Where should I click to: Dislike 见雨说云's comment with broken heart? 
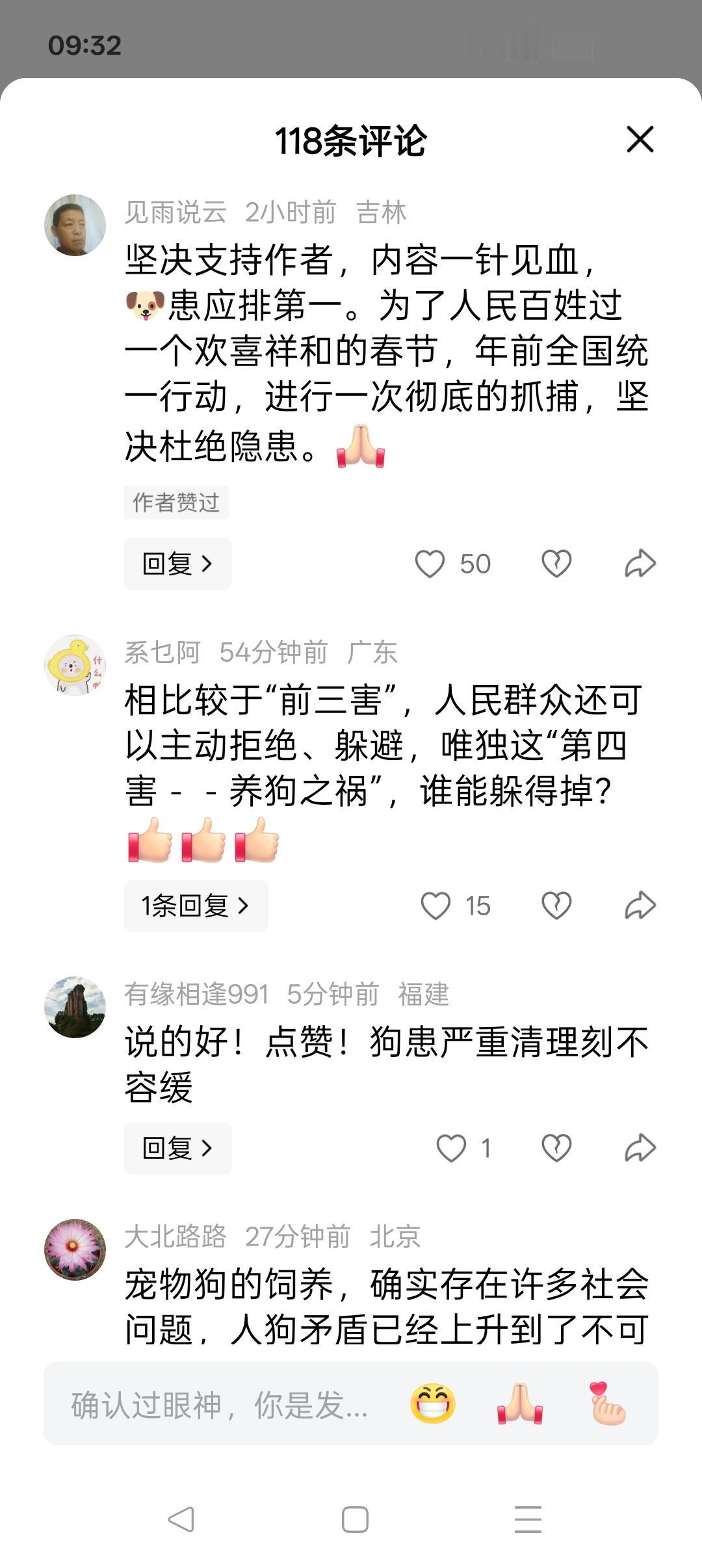click(556, 564)
